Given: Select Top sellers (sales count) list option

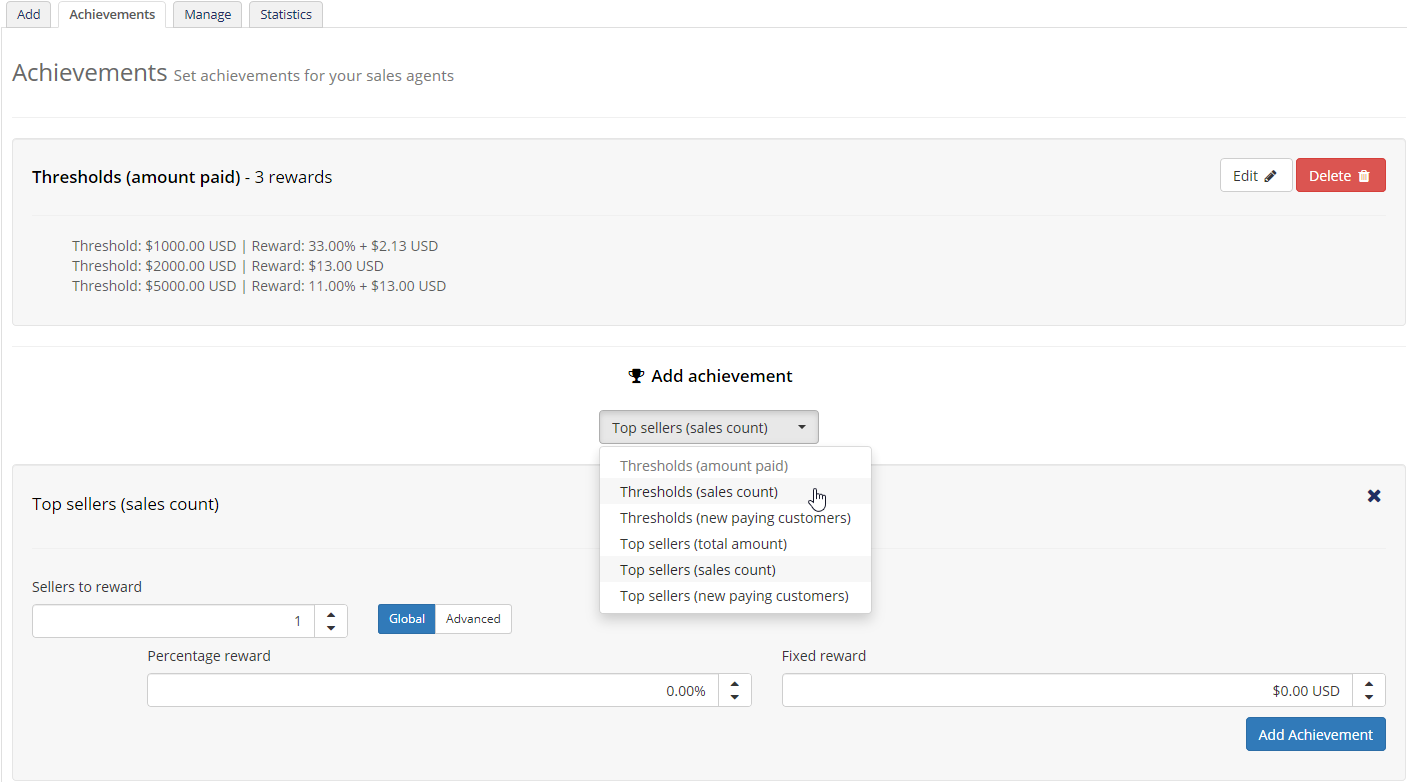Looking at the screenshot, I should 735,569.
